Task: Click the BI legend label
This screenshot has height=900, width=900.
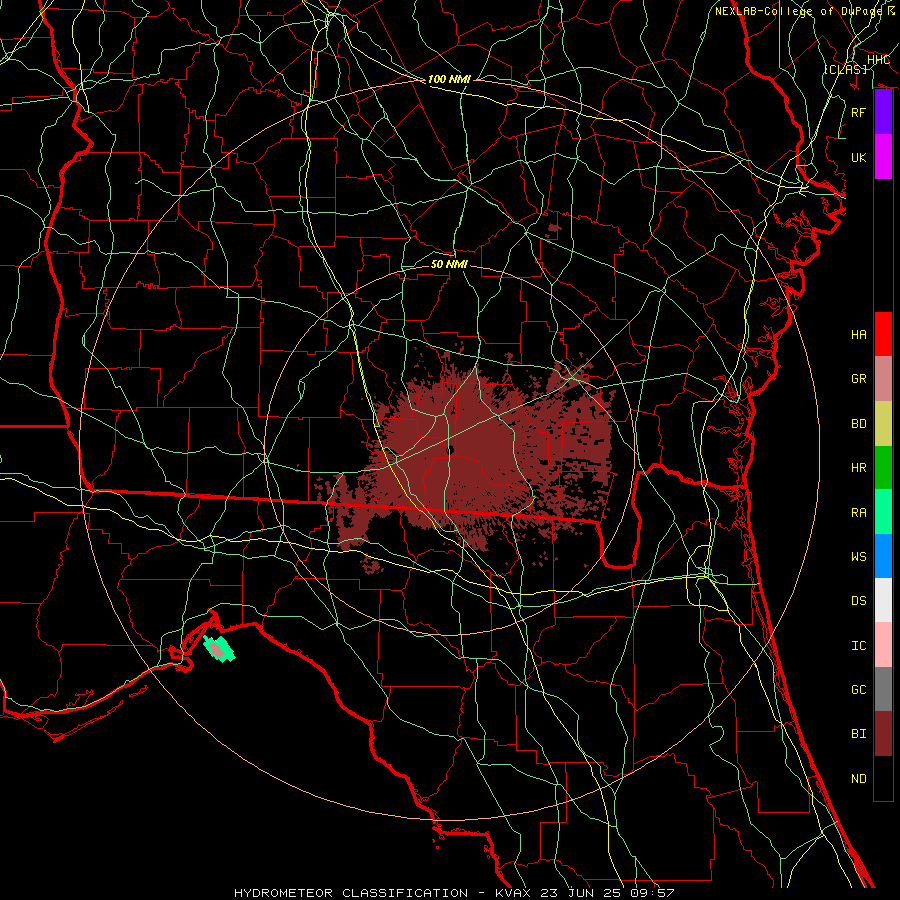Action: [858, 734]
